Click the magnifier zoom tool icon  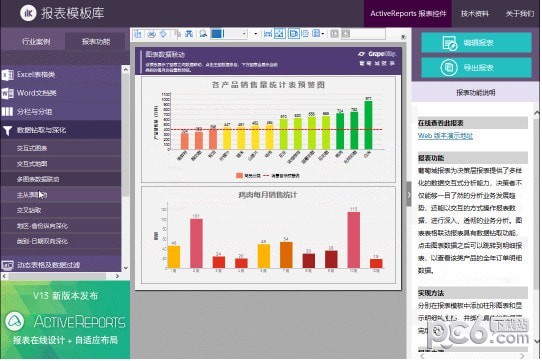204,34
